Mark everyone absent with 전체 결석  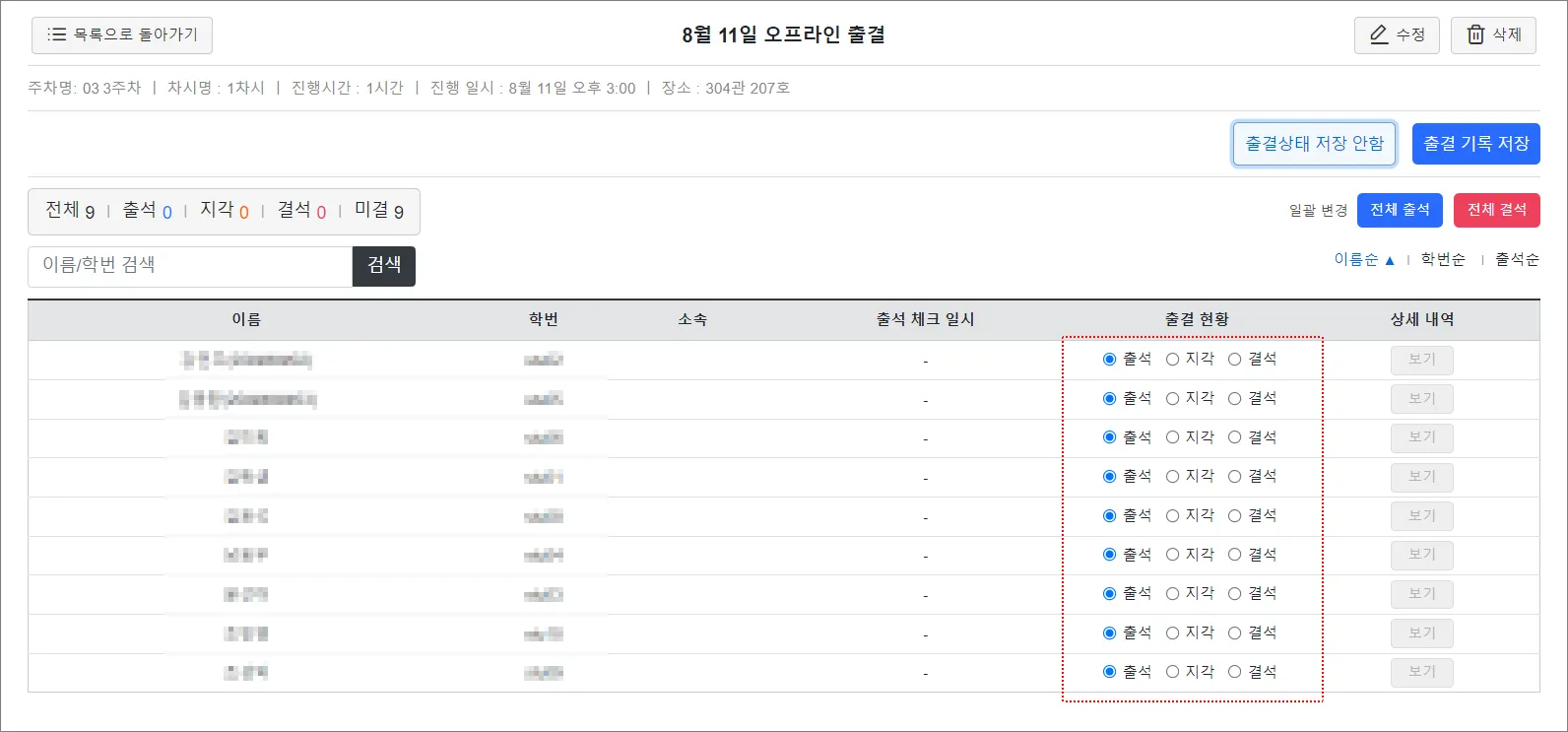pos(1497,210)
